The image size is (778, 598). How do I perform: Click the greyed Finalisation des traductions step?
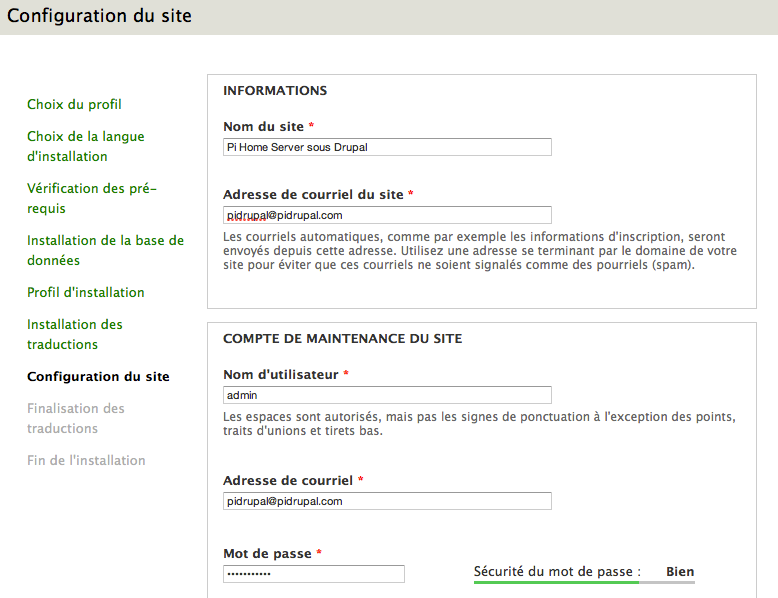tap(76, 418)
